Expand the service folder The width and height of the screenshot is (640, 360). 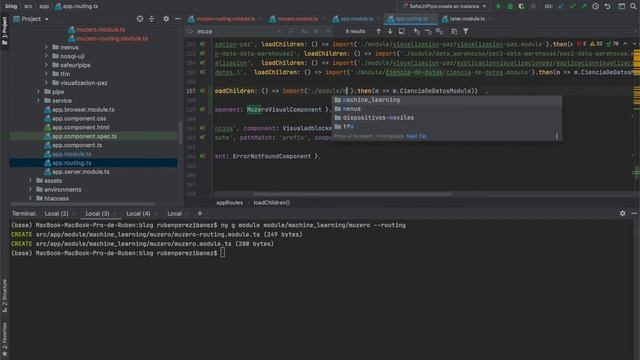tap(38, 101)
